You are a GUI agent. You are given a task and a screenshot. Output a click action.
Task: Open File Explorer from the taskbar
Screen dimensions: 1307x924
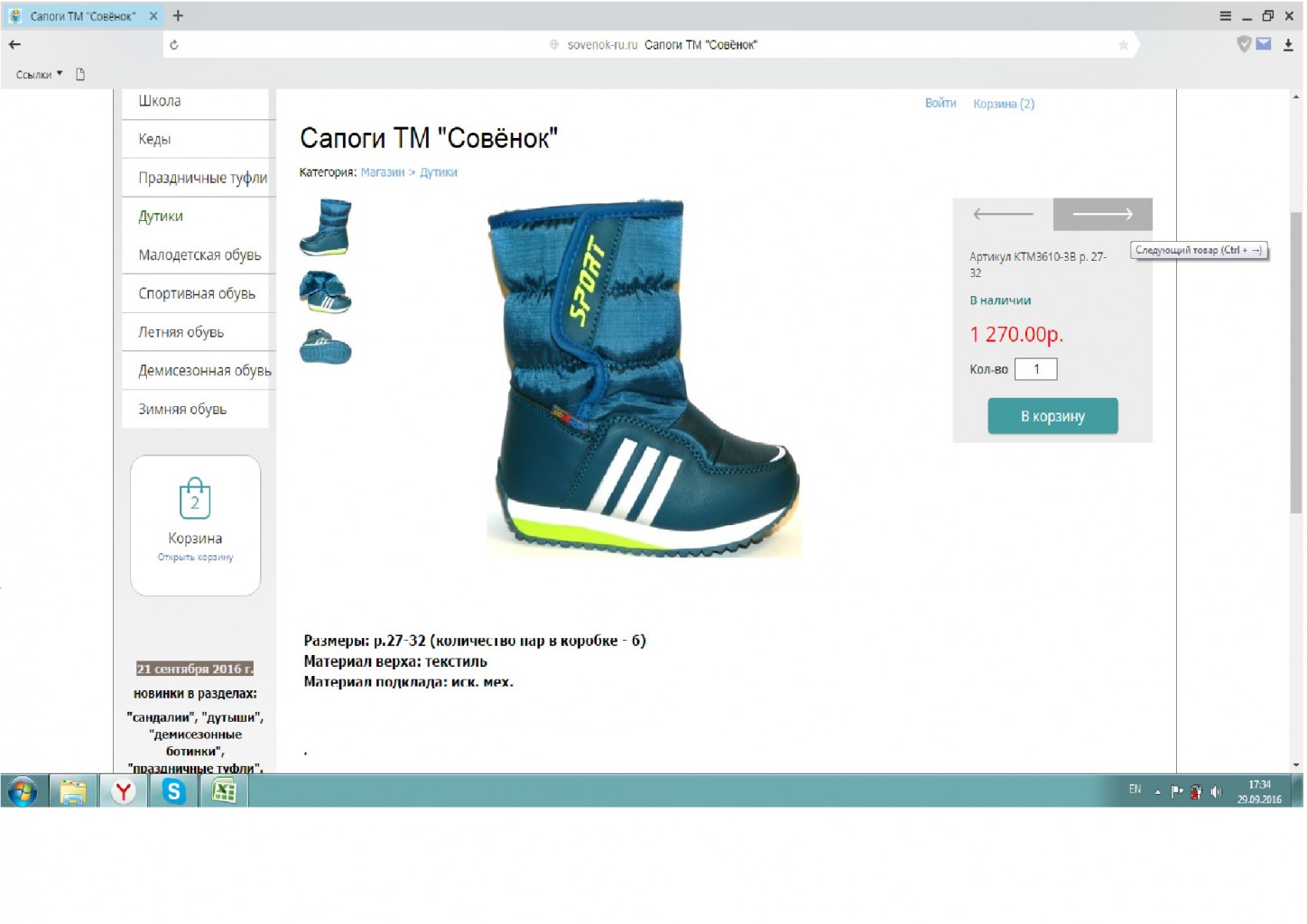pos(73,791)
